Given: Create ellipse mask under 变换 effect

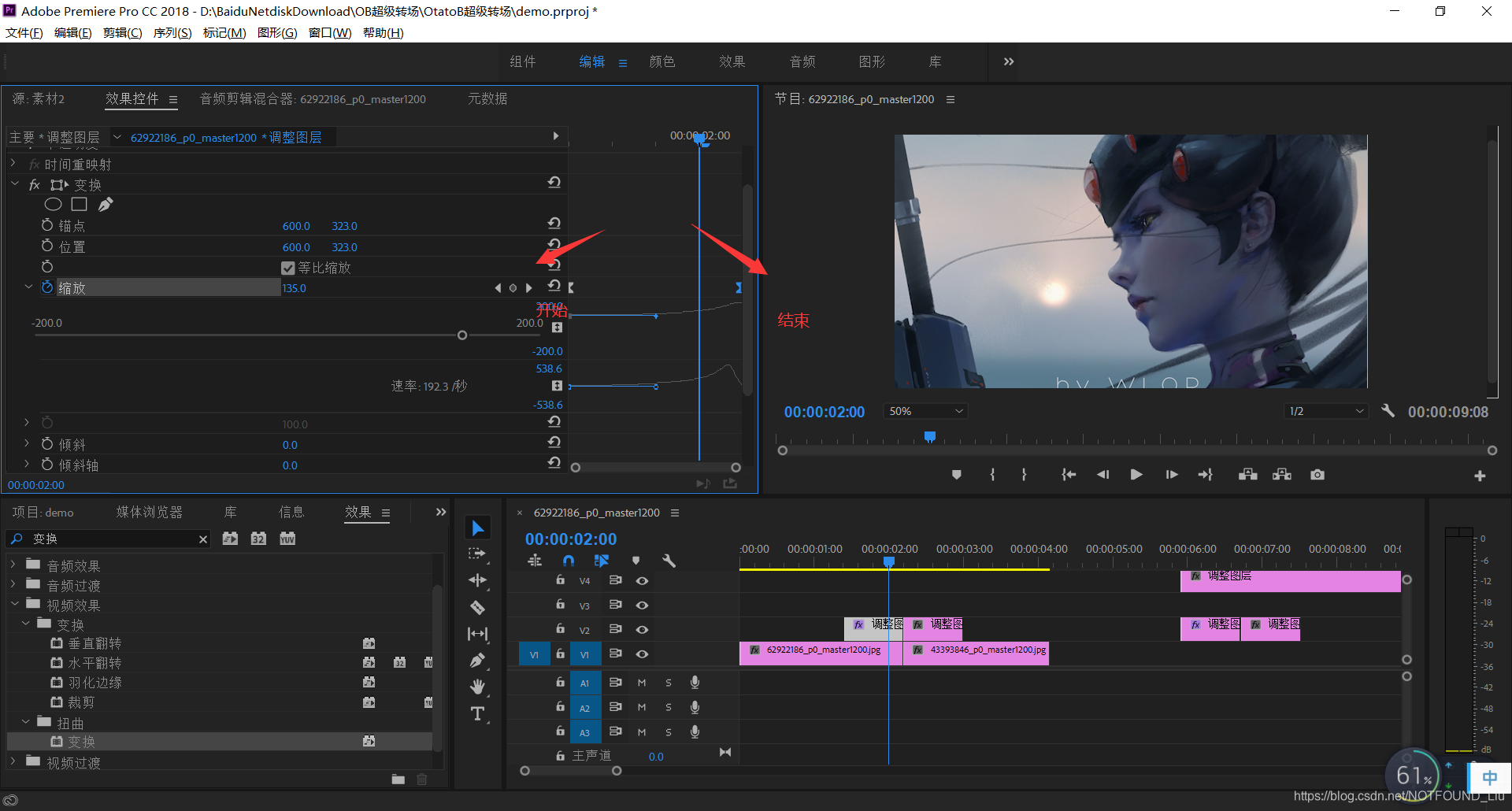Looking at the screenshot, I should click(53, 205).
